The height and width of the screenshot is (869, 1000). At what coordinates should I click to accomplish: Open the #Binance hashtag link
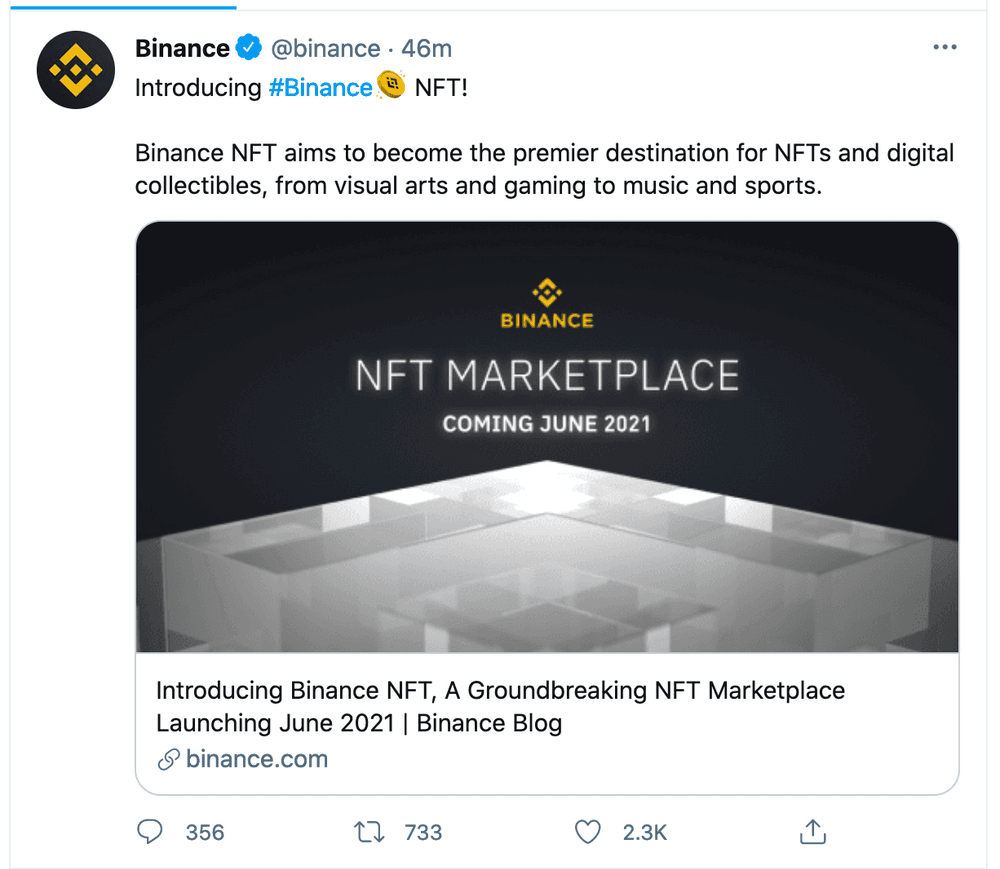click(320, 88)
